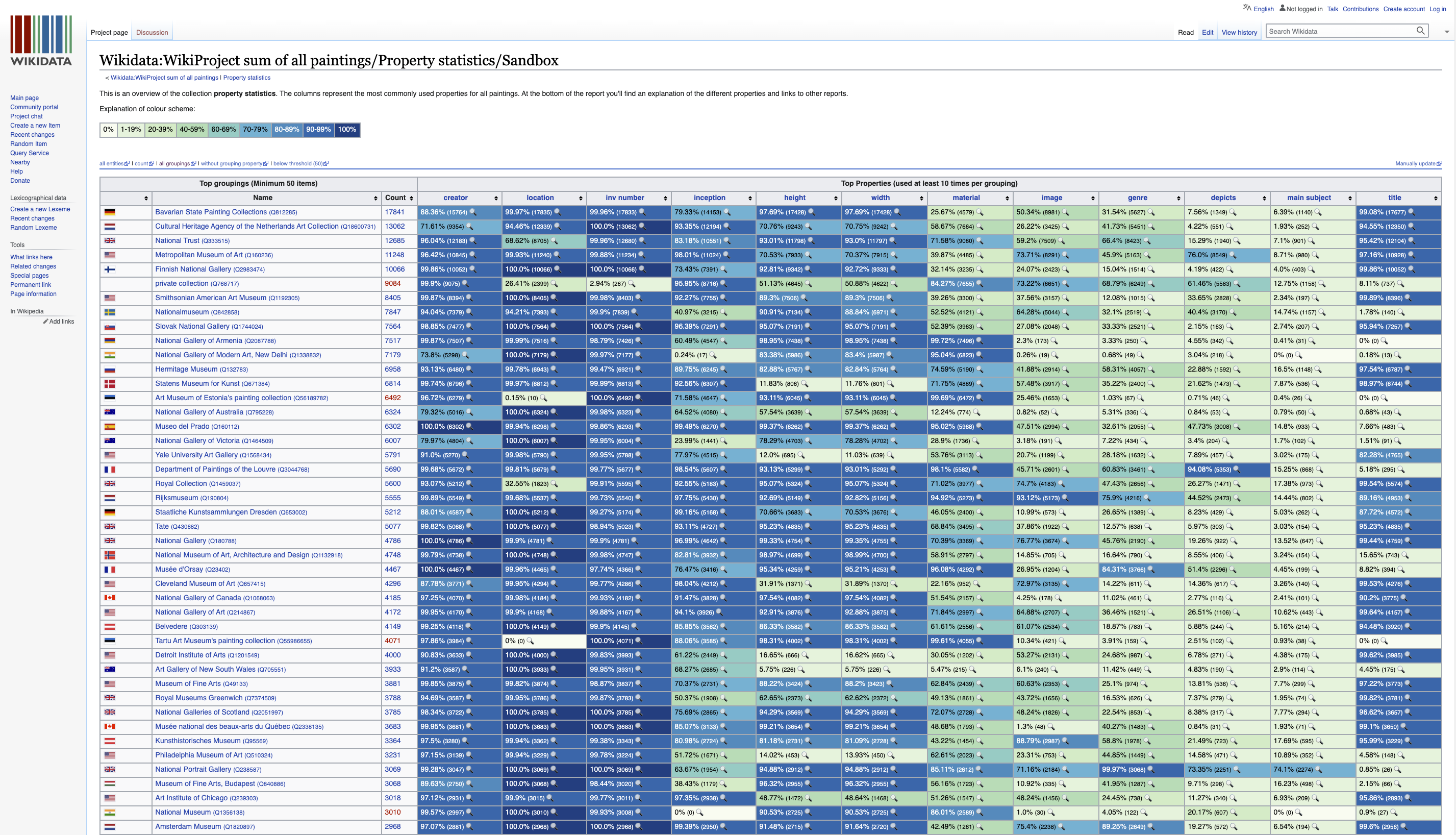Image resolution: width=1456 pixels, height=835 pixels.
Task: Click the 100% colour scheme swatch
Action: [347, 130]
